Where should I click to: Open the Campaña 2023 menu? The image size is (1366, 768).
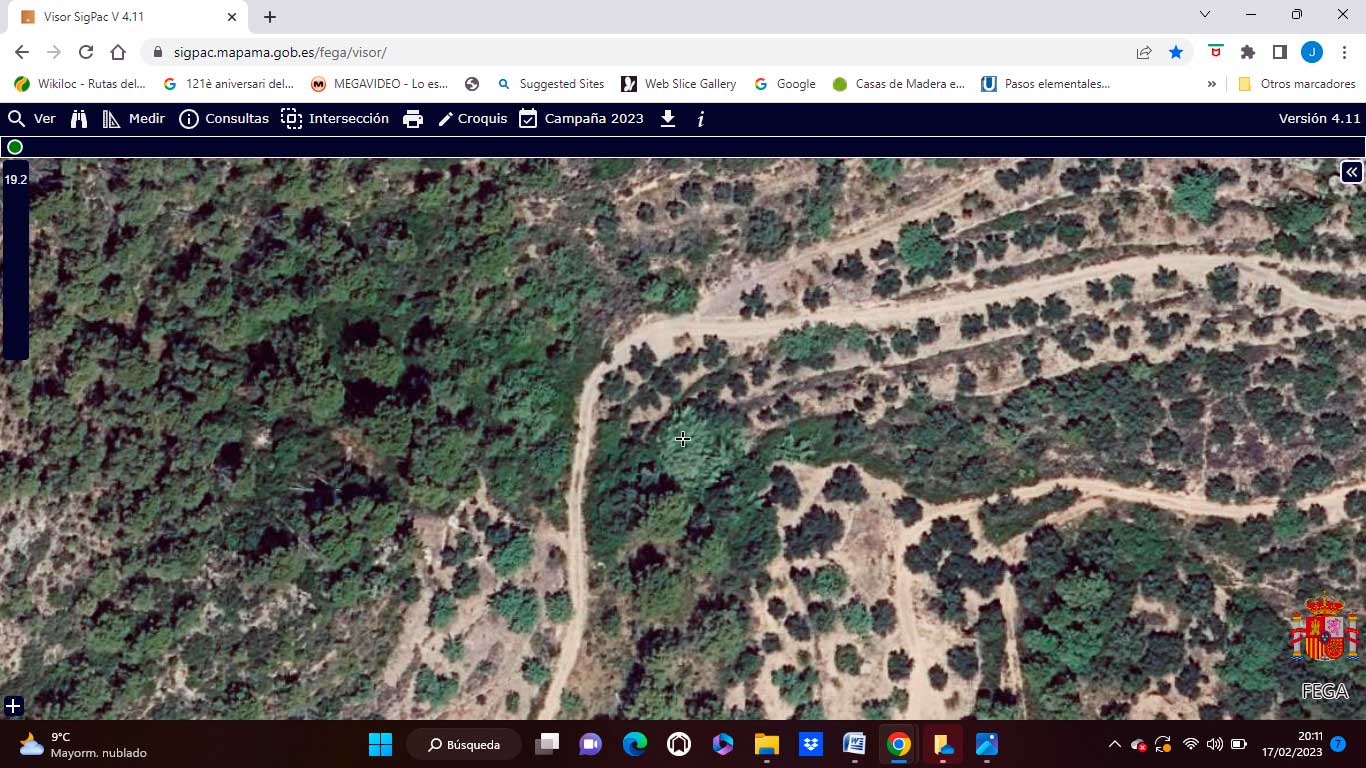581,119
